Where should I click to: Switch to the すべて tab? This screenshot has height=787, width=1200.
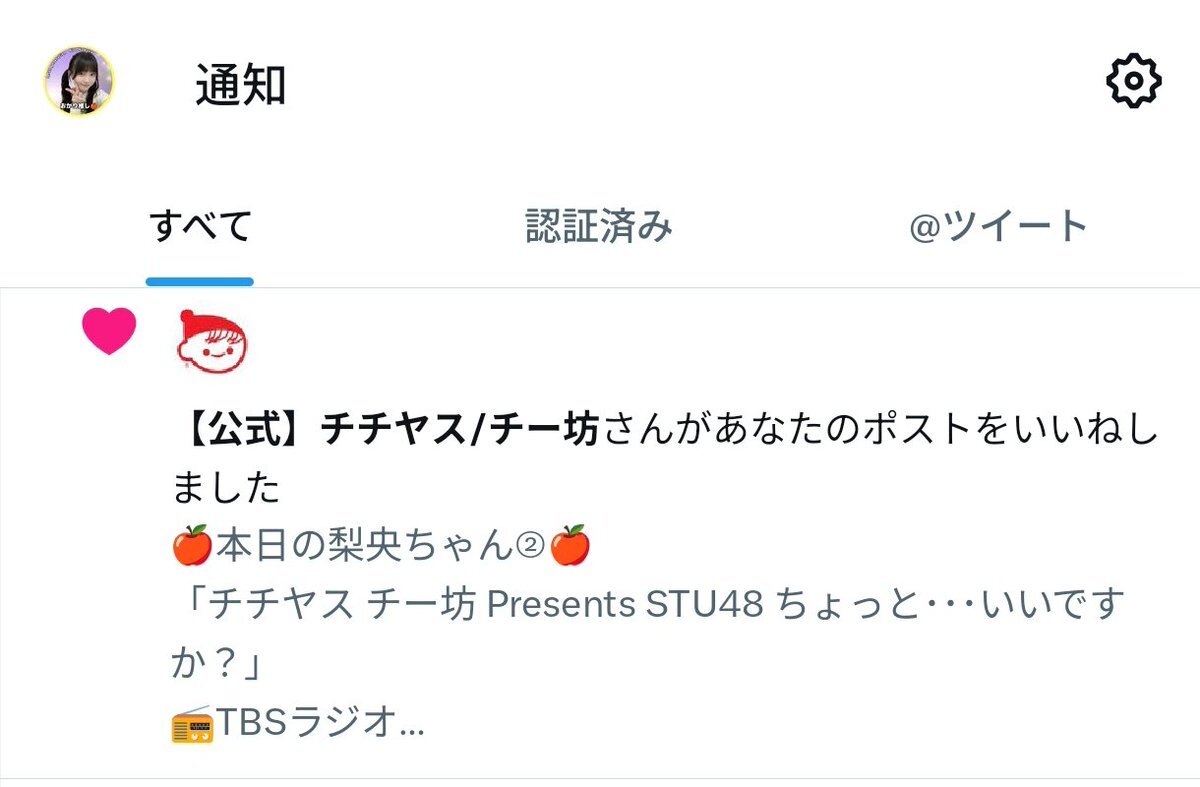(x=200, y=227)
